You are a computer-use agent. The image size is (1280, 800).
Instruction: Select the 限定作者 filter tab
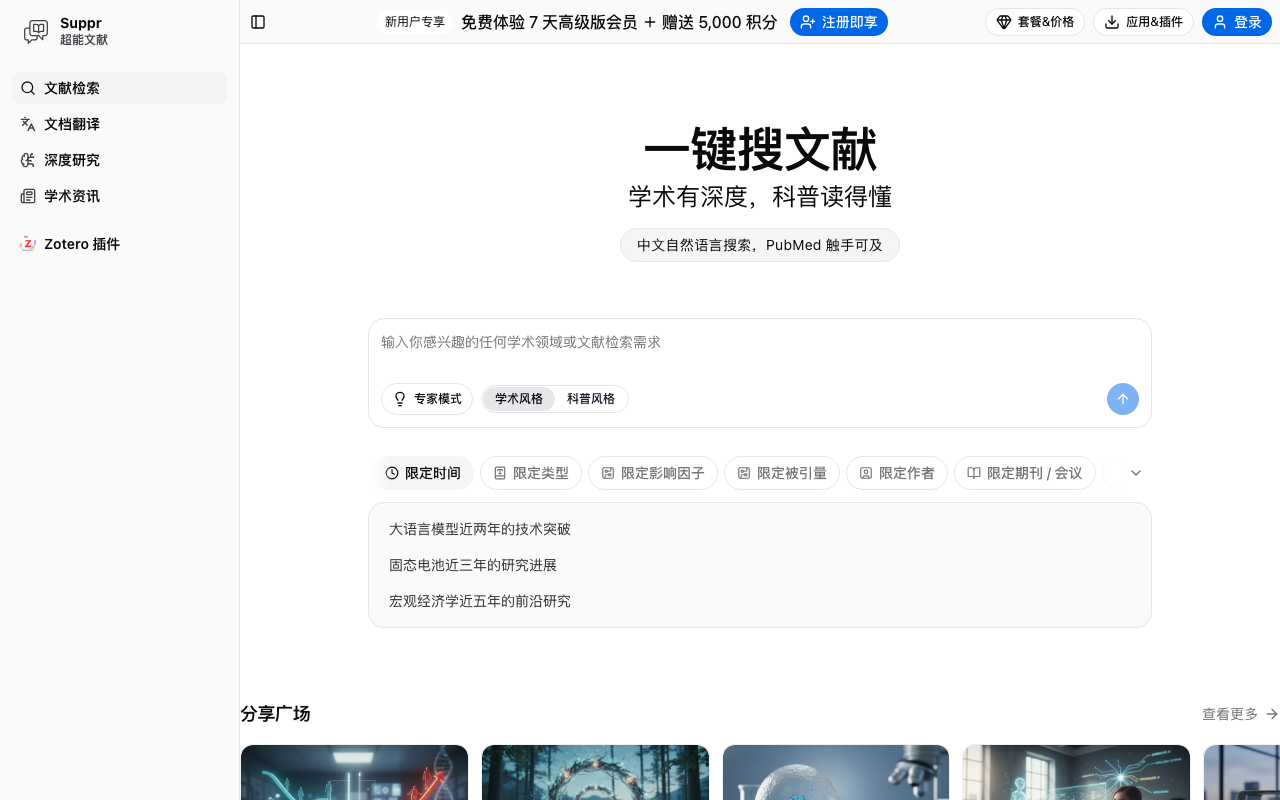coord(897,473)
